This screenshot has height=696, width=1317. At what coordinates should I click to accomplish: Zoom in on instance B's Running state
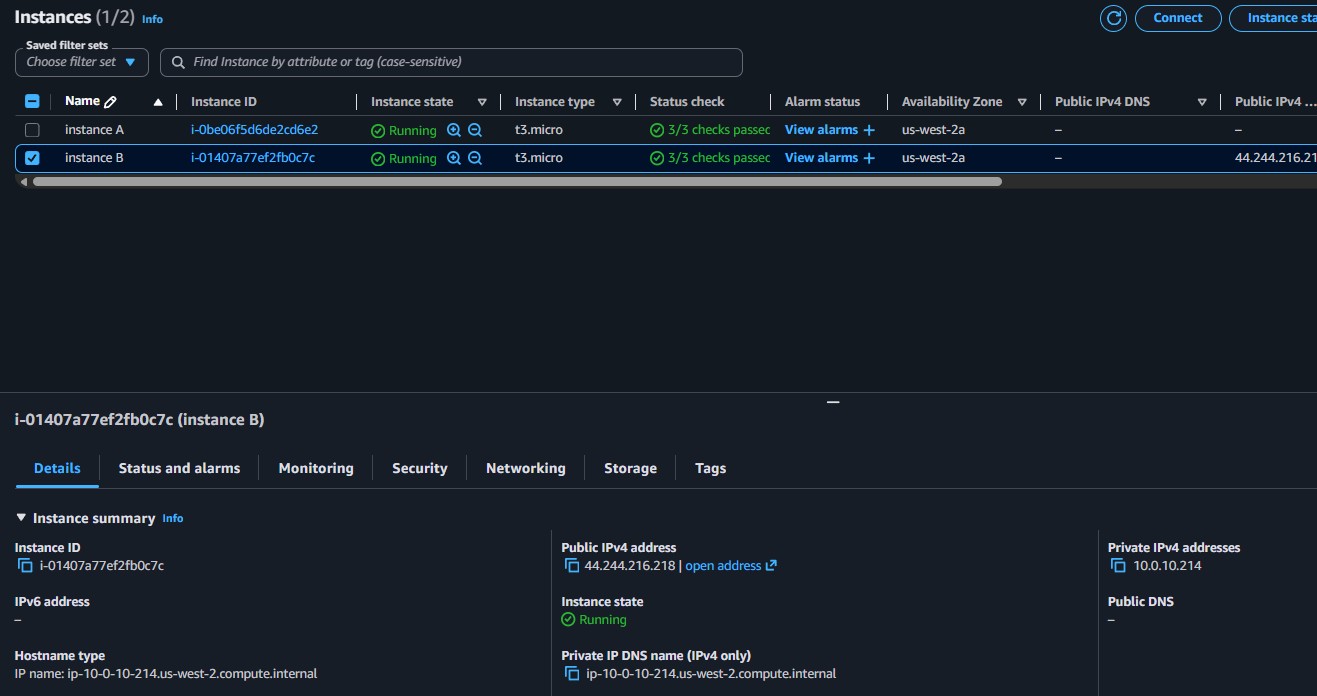tap(454, 157)
